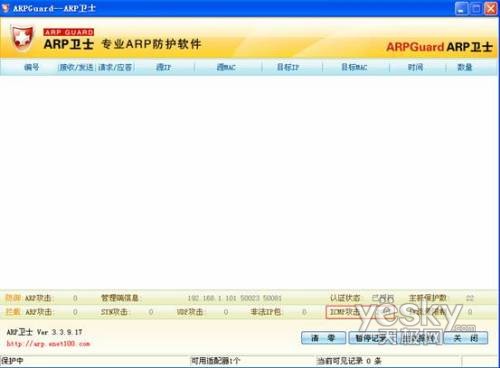
Task: Click the 非法IP包 counter label
Action: coord(266,312)
